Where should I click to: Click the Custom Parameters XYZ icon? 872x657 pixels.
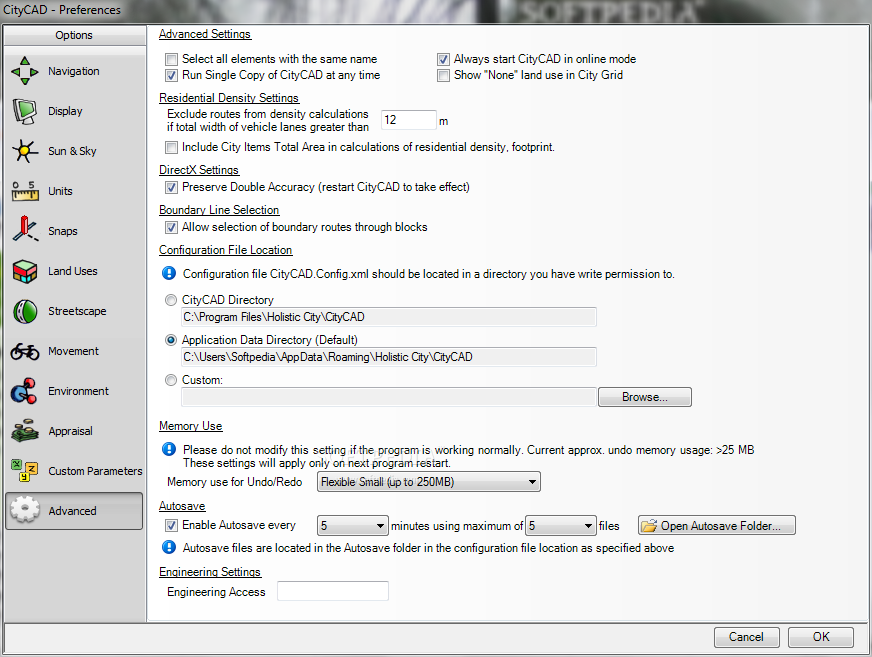click(x=24, y=471)
